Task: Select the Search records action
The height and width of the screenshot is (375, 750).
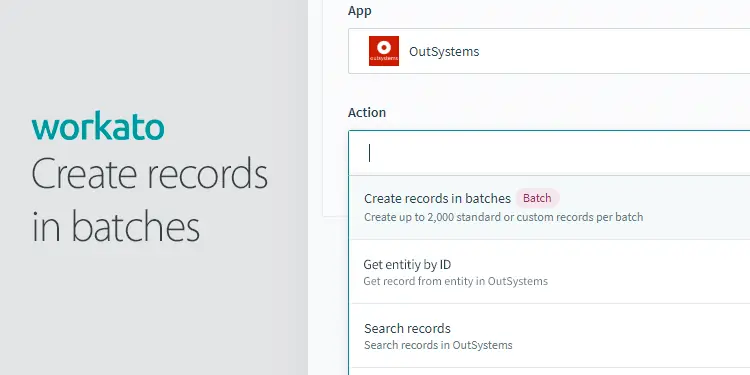Action: coord(550,336)
